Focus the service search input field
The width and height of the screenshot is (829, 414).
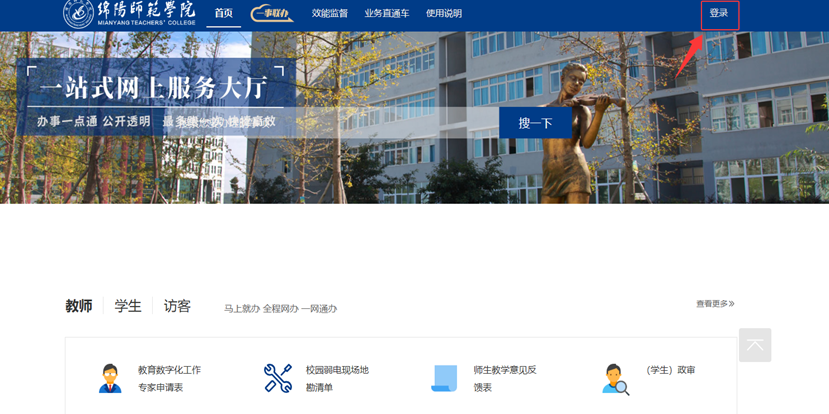point(330,122)
